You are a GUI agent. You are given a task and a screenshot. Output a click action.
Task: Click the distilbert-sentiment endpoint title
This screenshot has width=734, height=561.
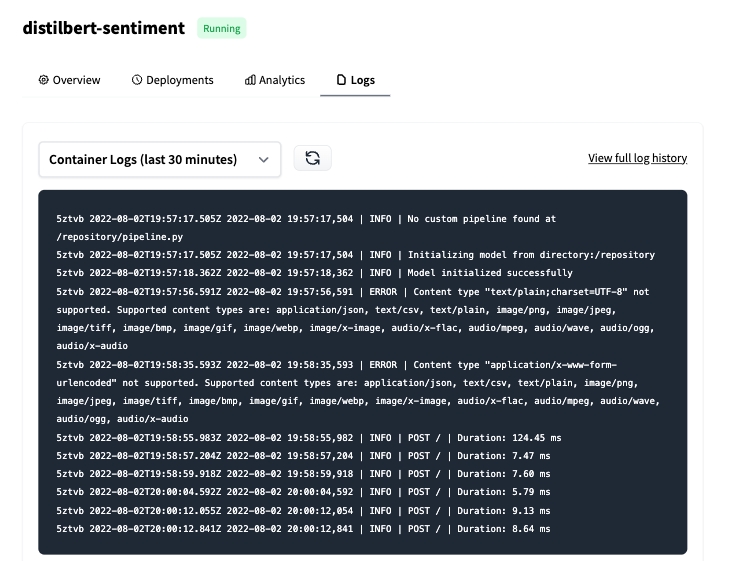[104, 28]
